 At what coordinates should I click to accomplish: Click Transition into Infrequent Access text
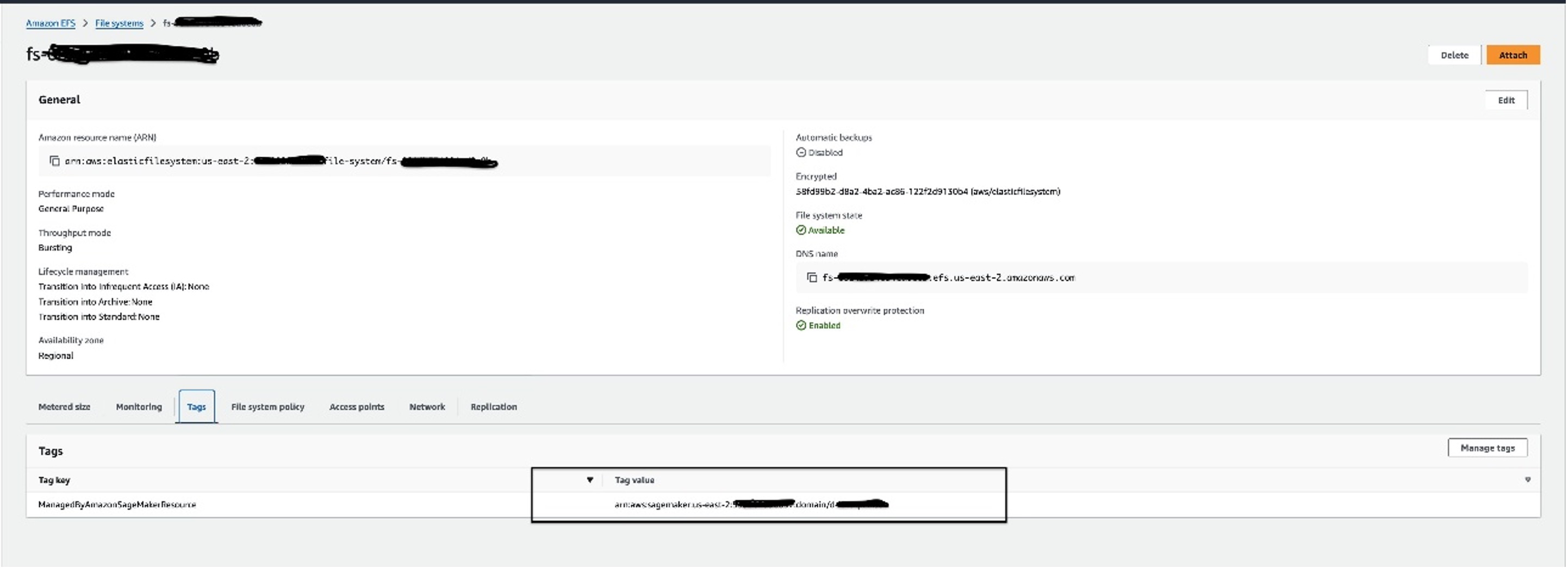click(123, 286)
